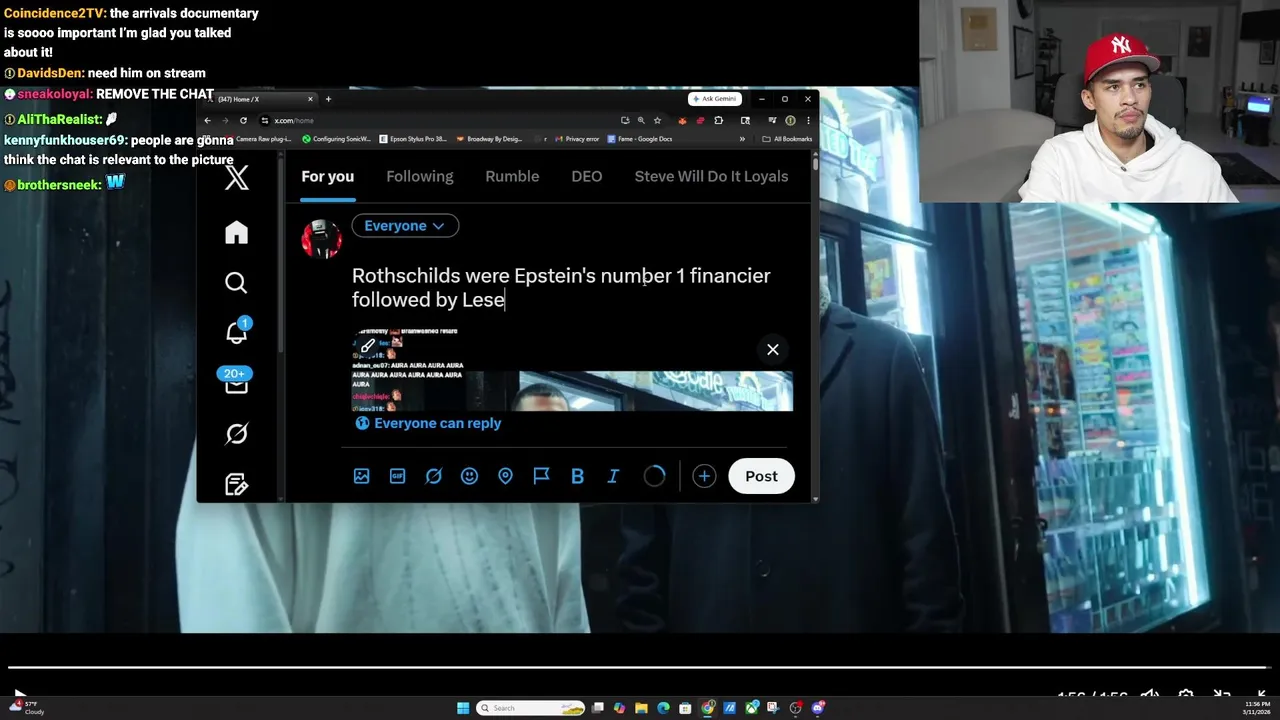Open Camera Raw plug-in bookmark
1280x720 pixels.
coord(259,139)
